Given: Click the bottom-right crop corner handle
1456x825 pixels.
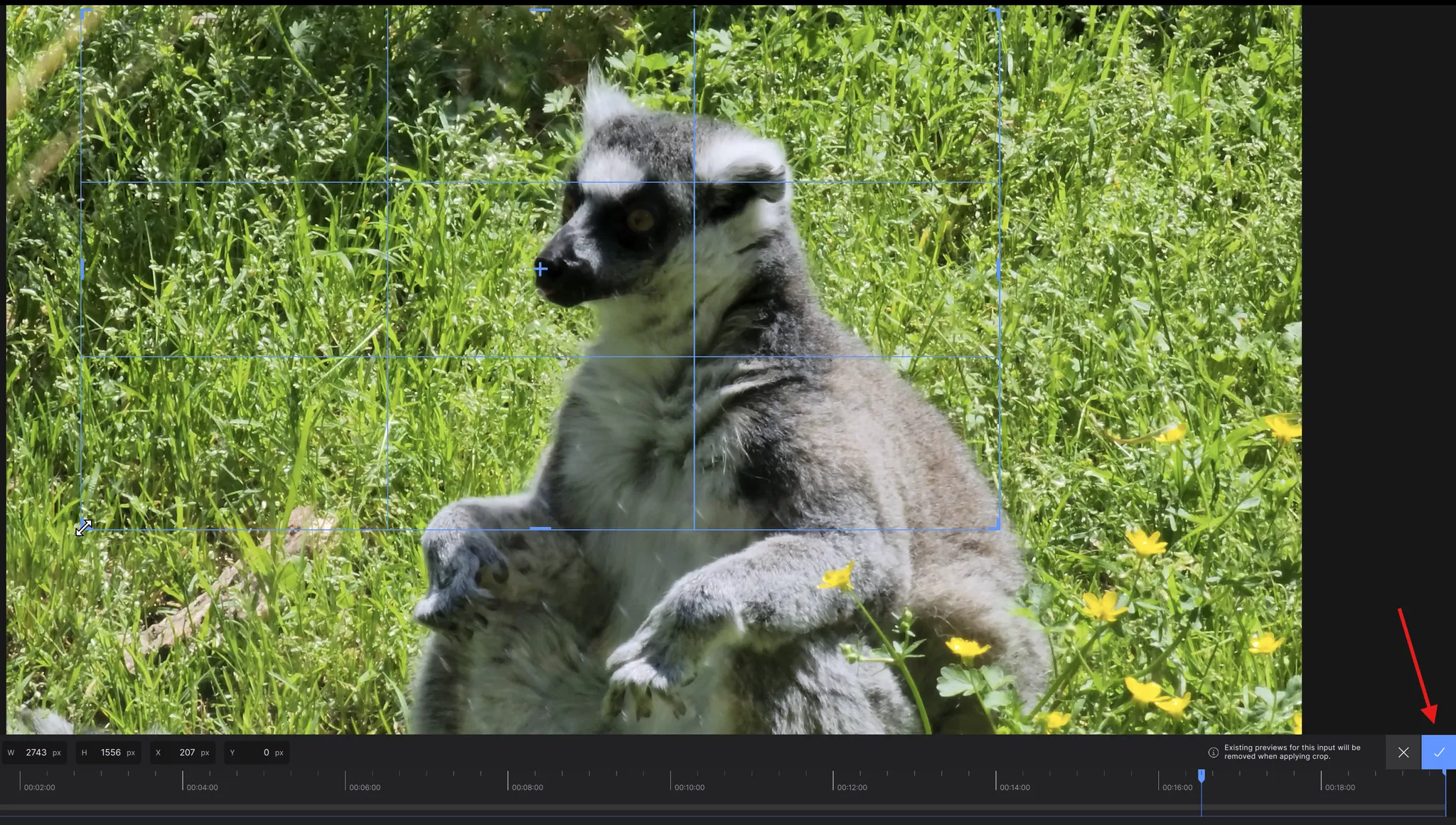Looking at the screenshot, I should coord(997,526).
